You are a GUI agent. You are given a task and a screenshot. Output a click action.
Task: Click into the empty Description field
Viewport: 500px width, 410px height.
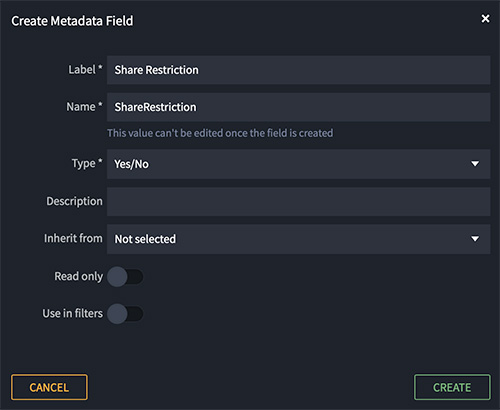[x=298, y=201]
